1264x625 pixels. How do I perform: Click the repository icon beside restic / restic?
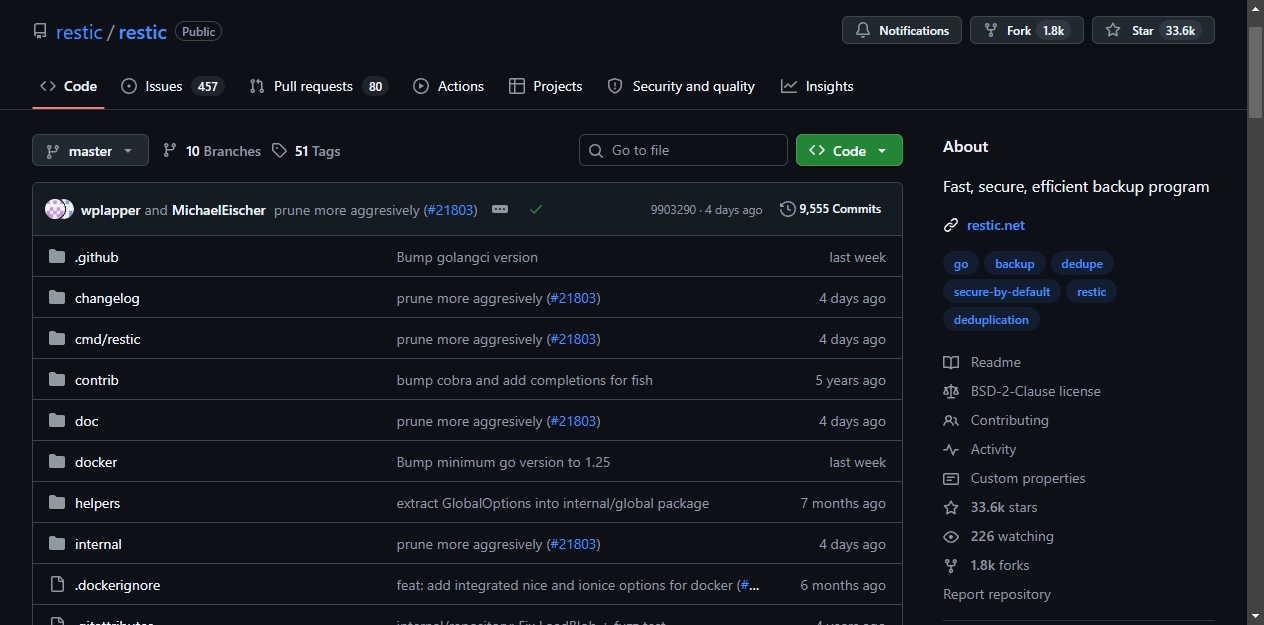pyautogui.click(x=40, y=31)
